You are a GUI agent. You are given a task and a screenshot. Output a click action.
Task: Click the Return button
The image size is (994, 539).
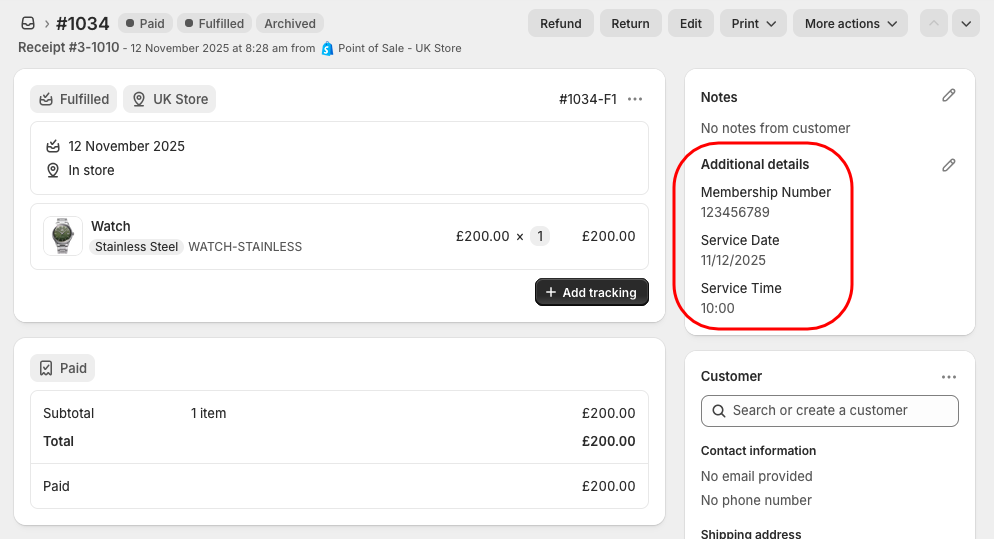[630, 23]
